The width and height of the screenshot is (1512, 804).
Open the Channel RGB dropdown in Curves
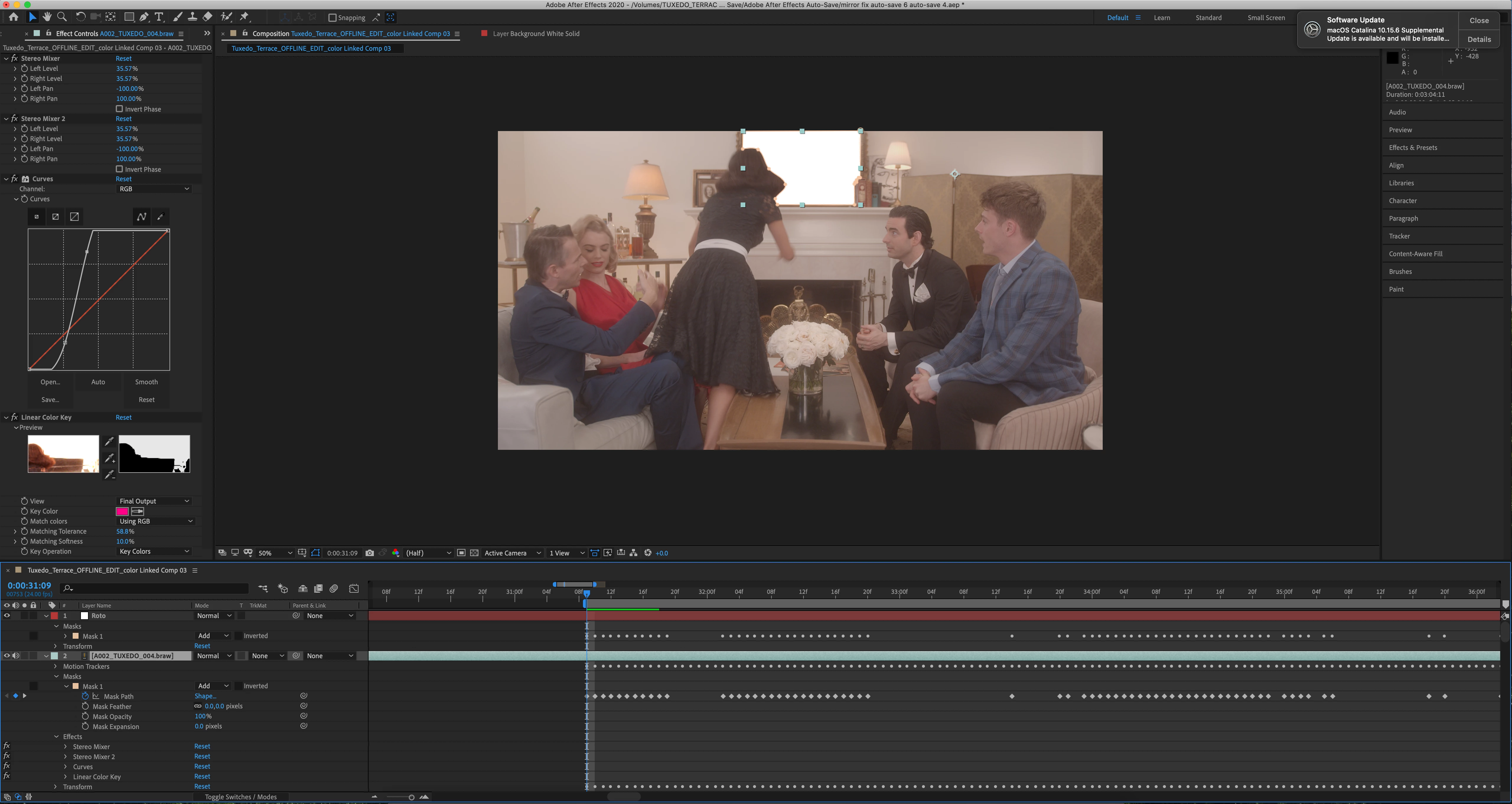pos(154,189)
